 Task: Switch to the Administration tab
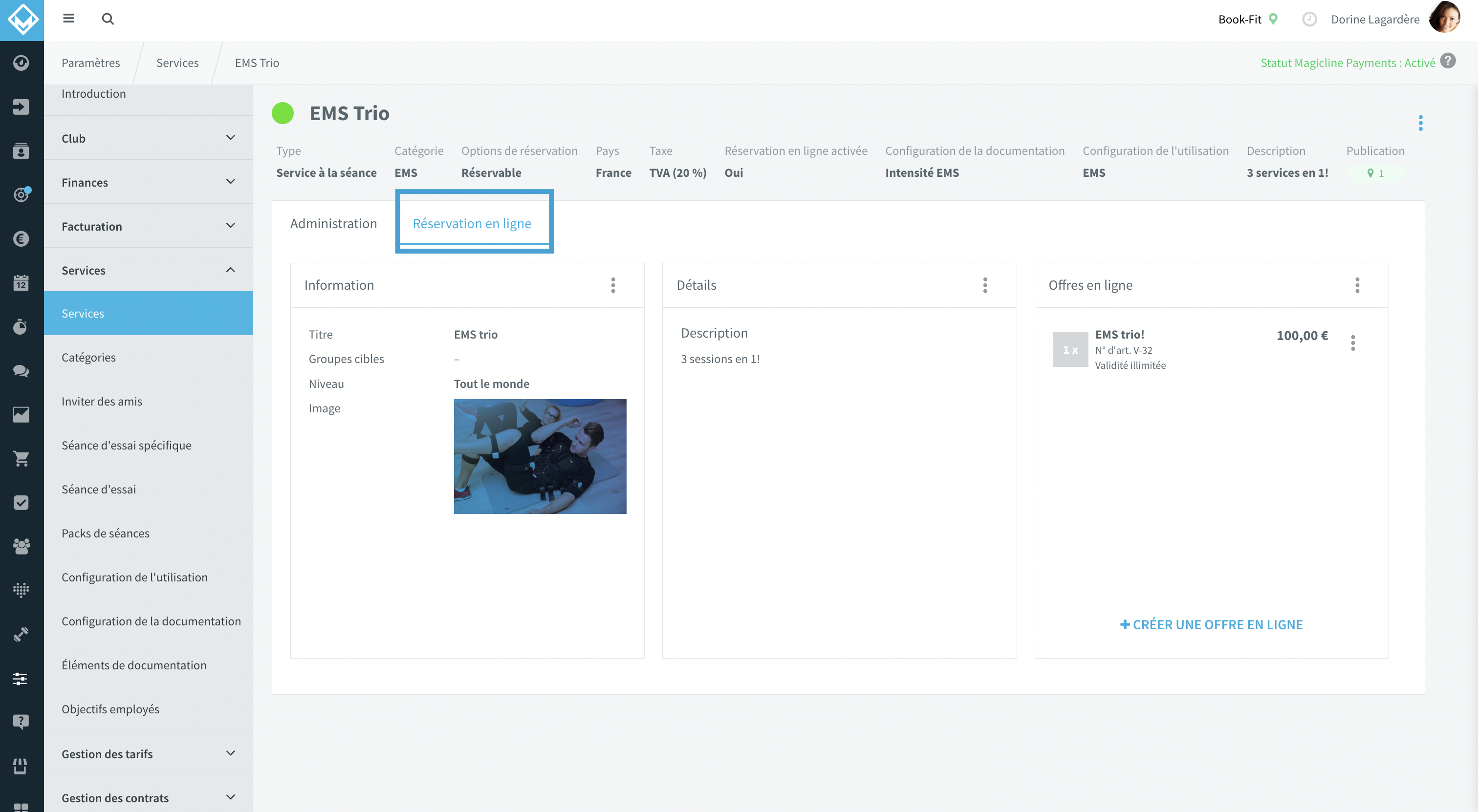coord(333,223)
